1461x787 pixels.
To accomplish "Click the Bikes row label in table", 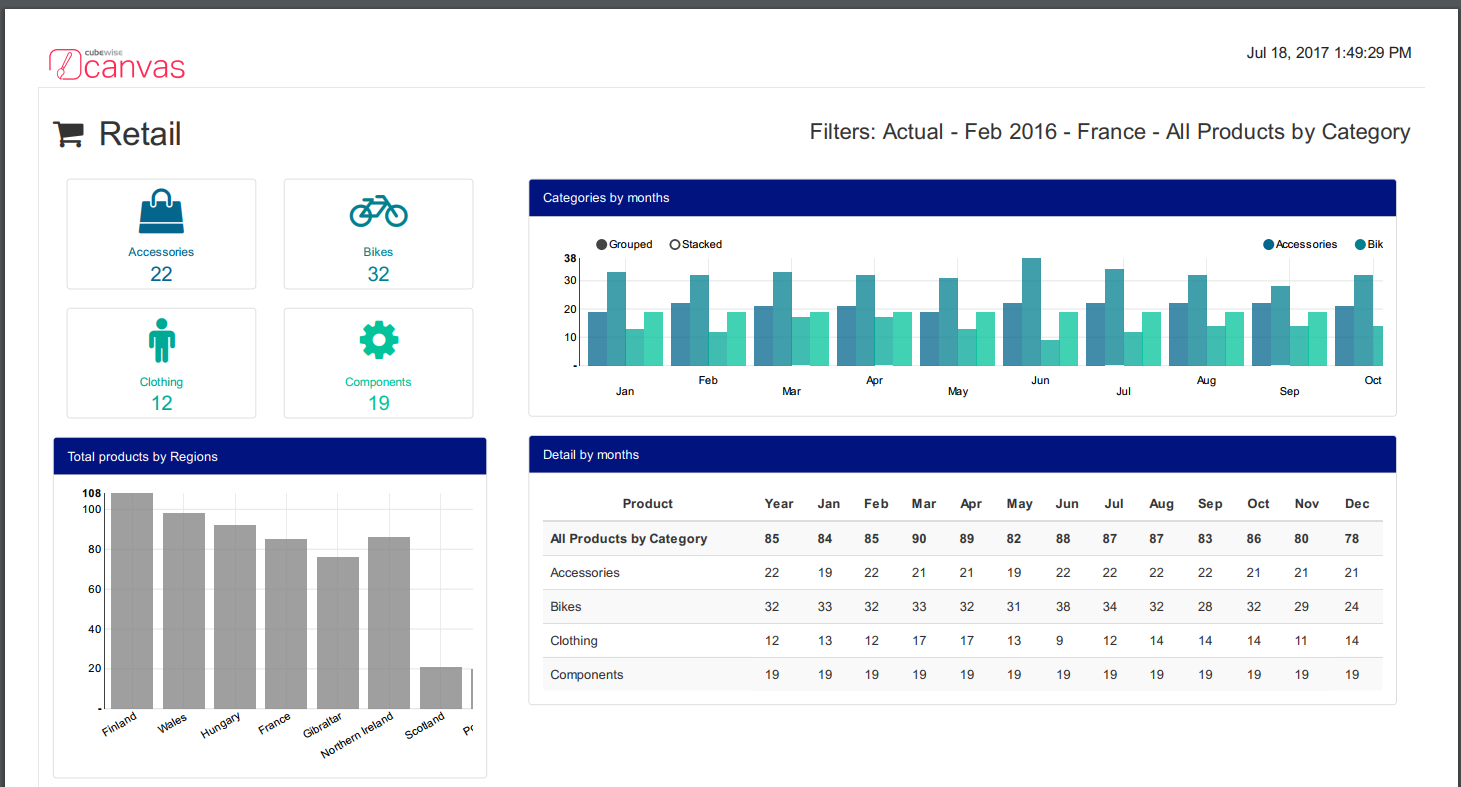I will (566, 607).
